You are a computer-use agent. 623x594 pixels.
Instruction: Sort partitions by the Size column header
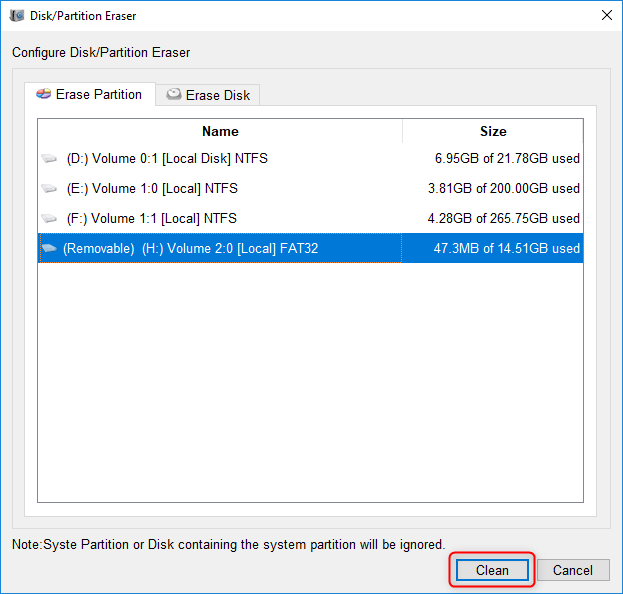coord(493,131)
